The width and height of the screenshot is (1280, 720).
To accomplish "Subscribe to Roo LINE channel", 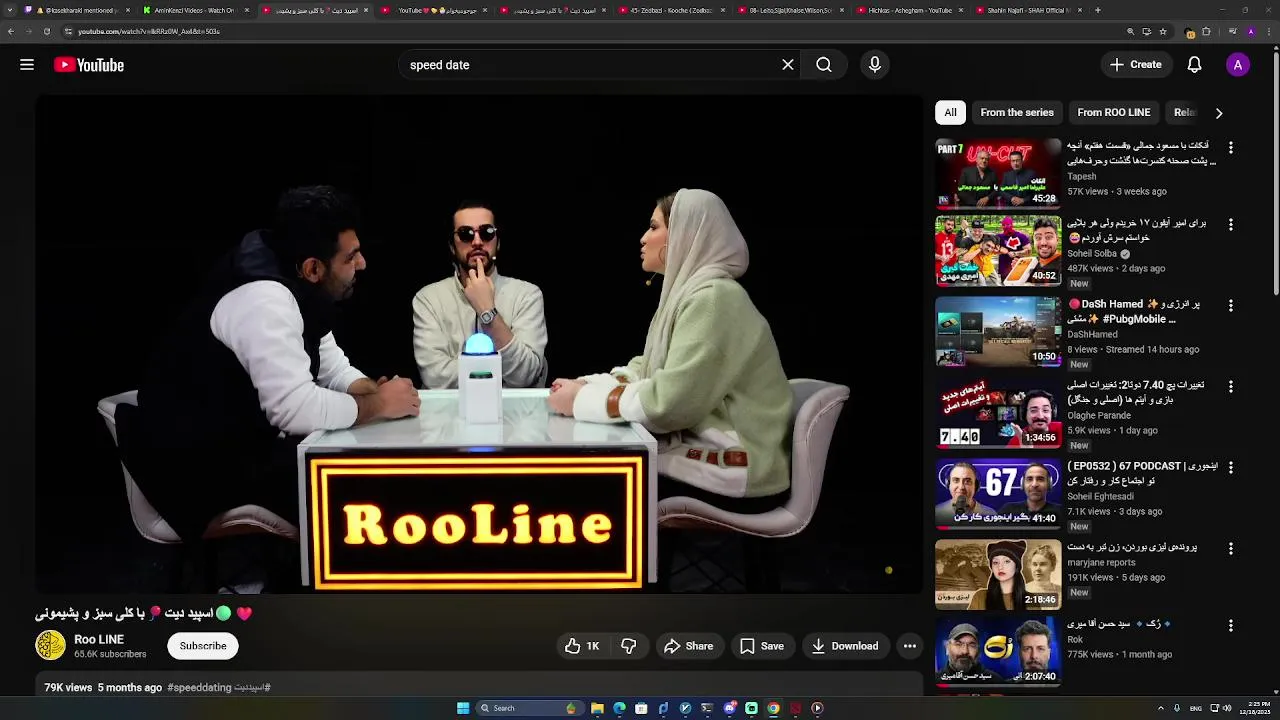I will pyautogui.click(x=203, y=646).
